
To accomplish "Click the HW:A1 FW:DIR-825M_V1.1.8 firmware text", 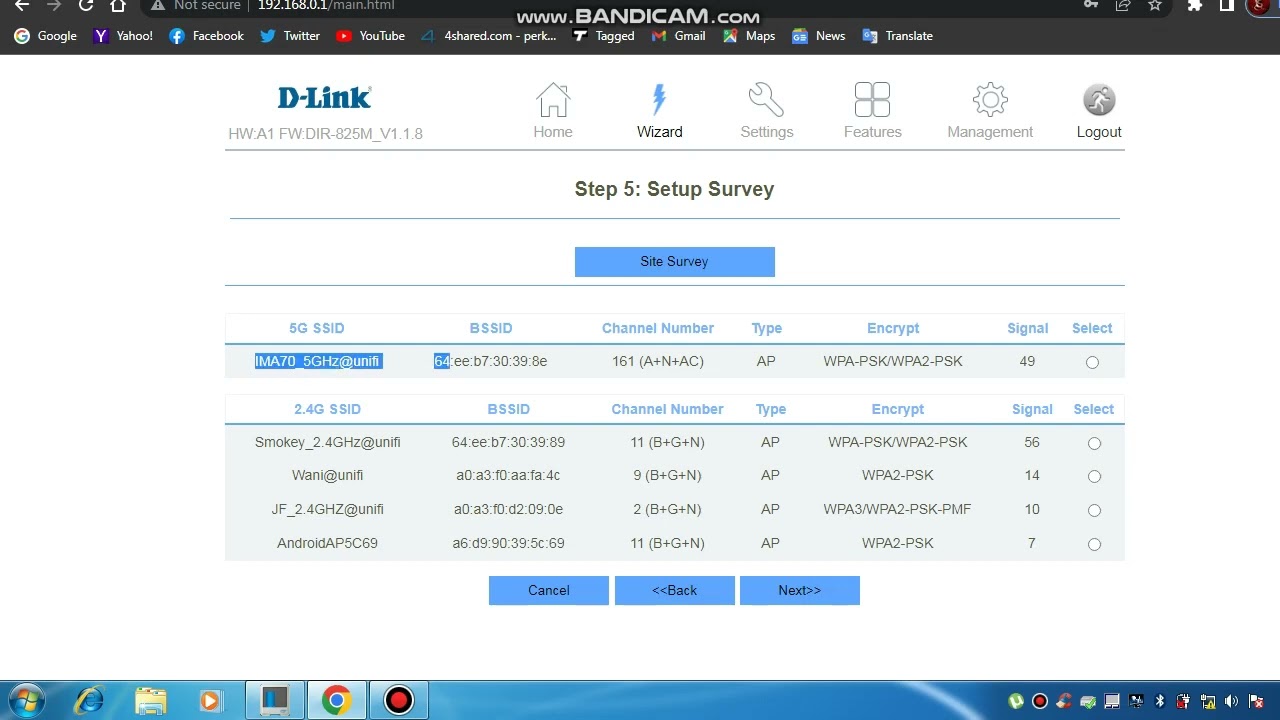I will tap(325, 134).
